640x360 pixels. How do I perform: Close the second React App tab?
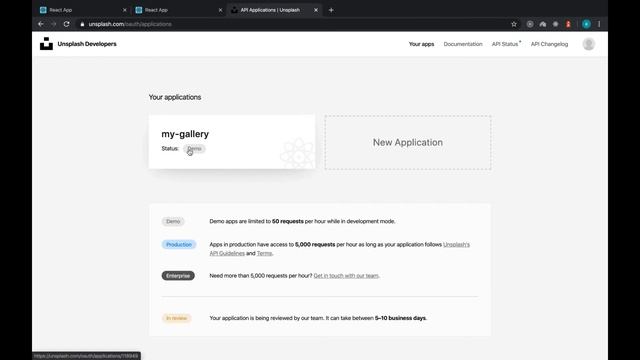pyautogui.click(x=220, y=10)
